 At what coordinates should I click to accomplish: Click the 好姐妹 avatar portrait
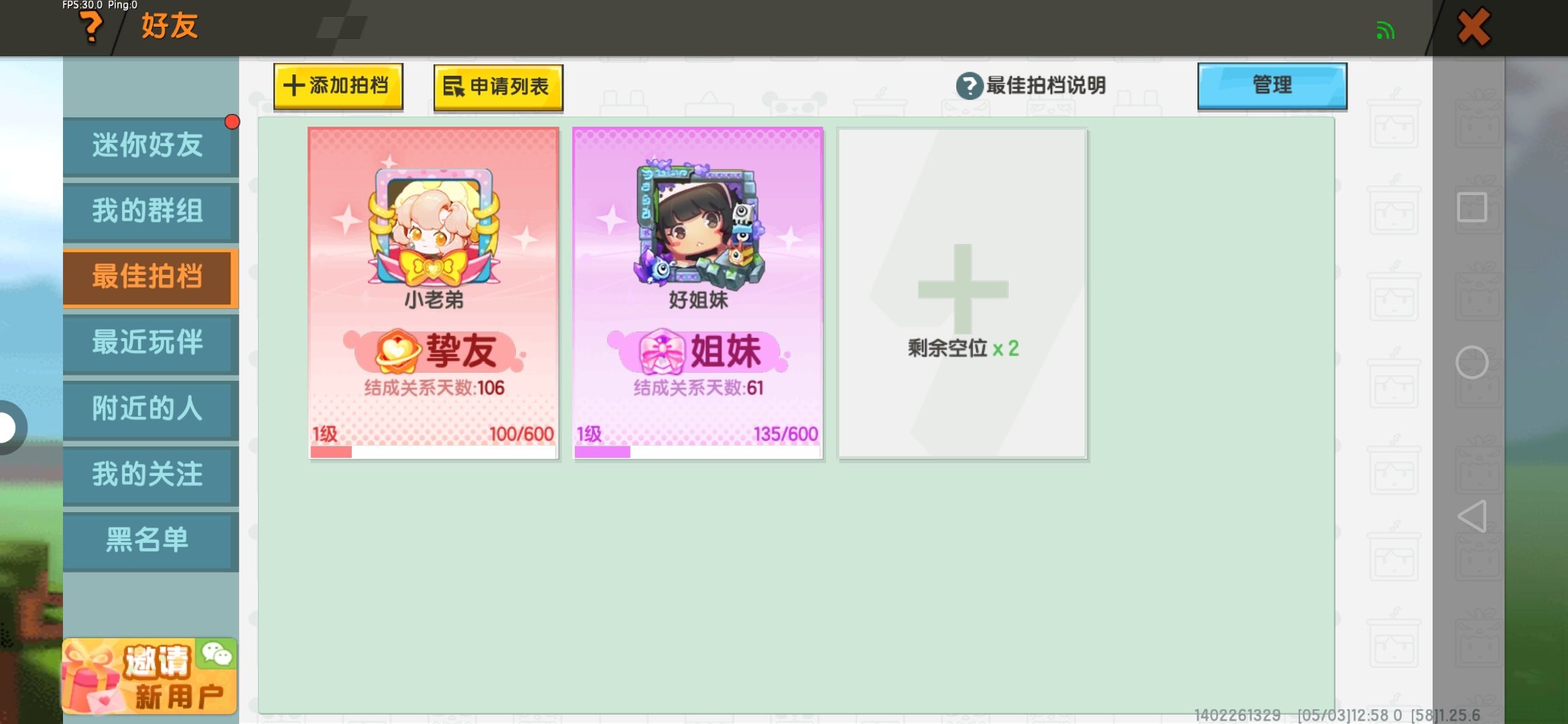point(698,225)
